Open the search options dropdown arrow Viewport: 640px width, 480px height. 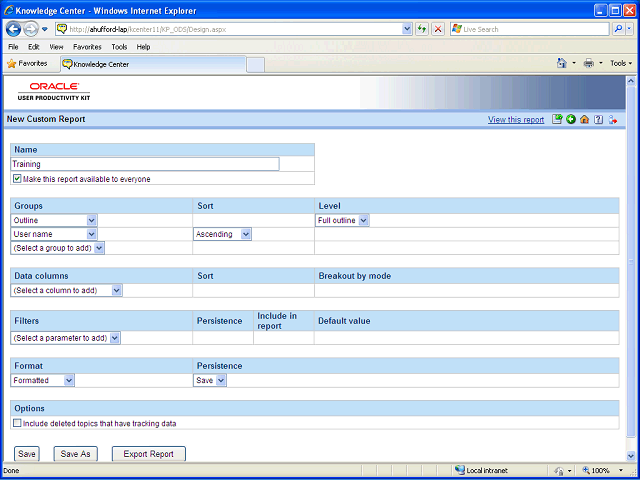click(629, 29)
